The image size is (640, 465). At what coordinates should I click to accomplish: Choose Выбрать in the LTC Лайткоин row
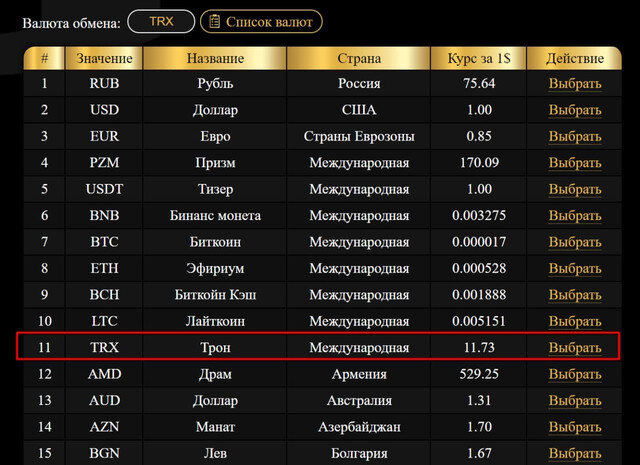tap(575, 321)
